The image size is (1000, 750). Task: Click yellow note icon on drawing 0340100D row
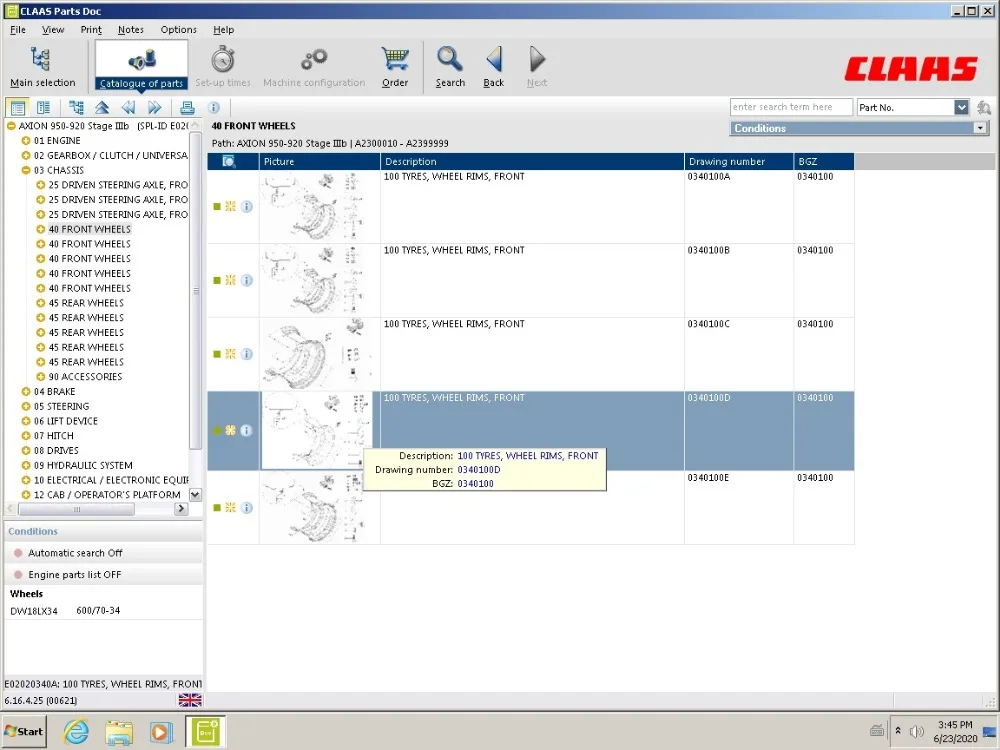tap(230, 430)
